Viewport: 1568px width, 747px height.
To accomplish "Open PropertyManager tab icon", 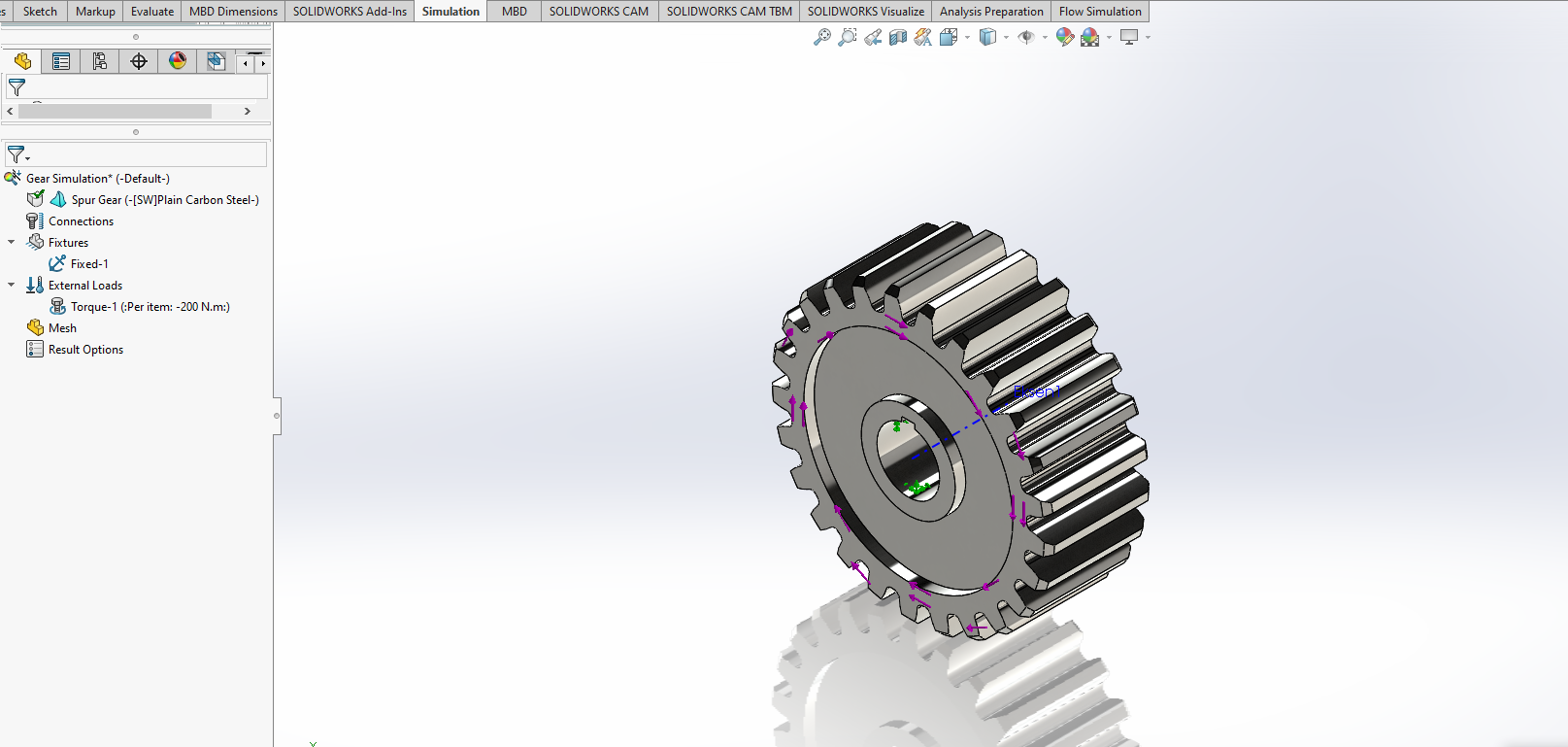I will pos(61,61).
